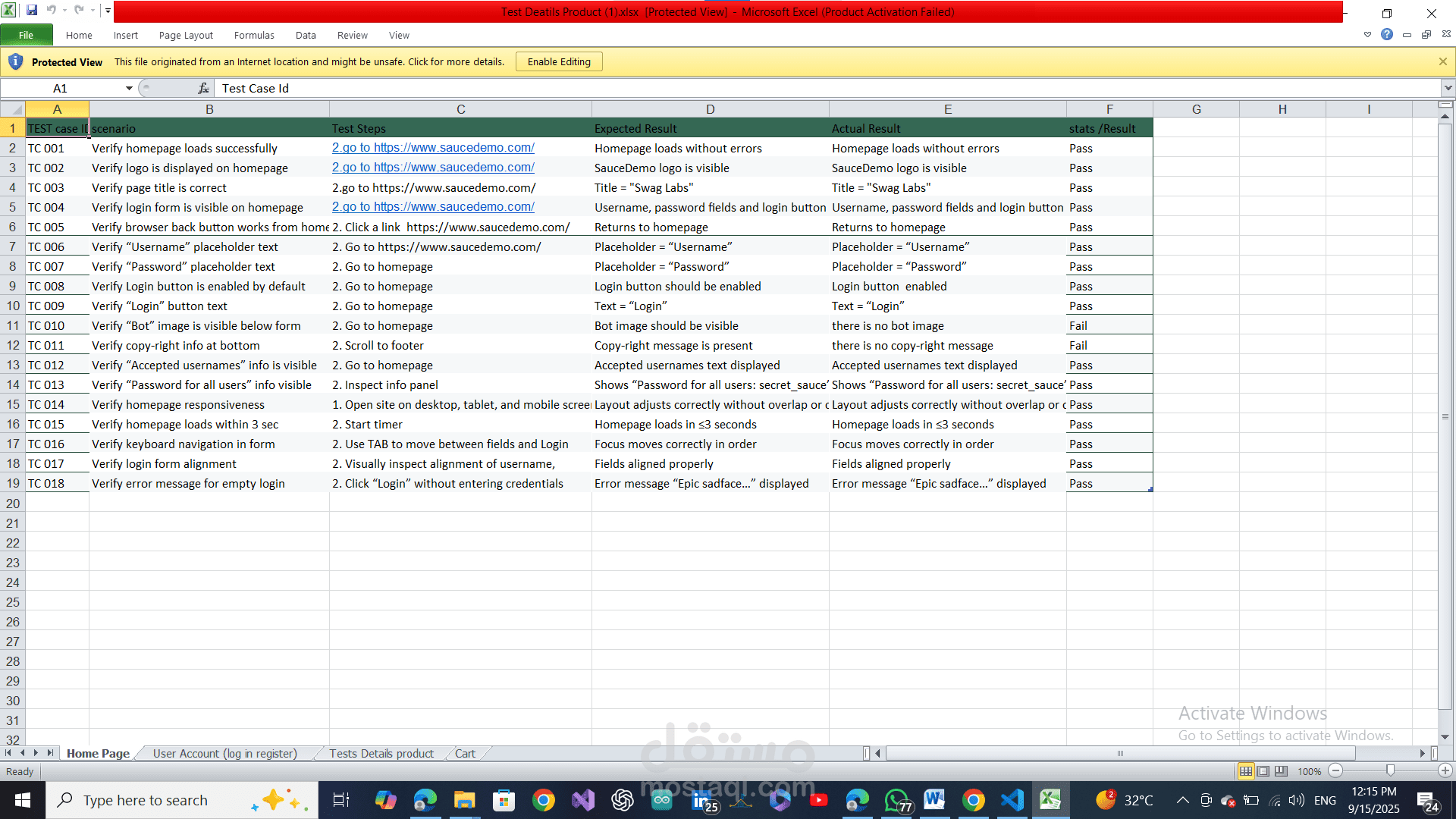Click the vertical scrollbar up arrow

(x=1445, y=117)
